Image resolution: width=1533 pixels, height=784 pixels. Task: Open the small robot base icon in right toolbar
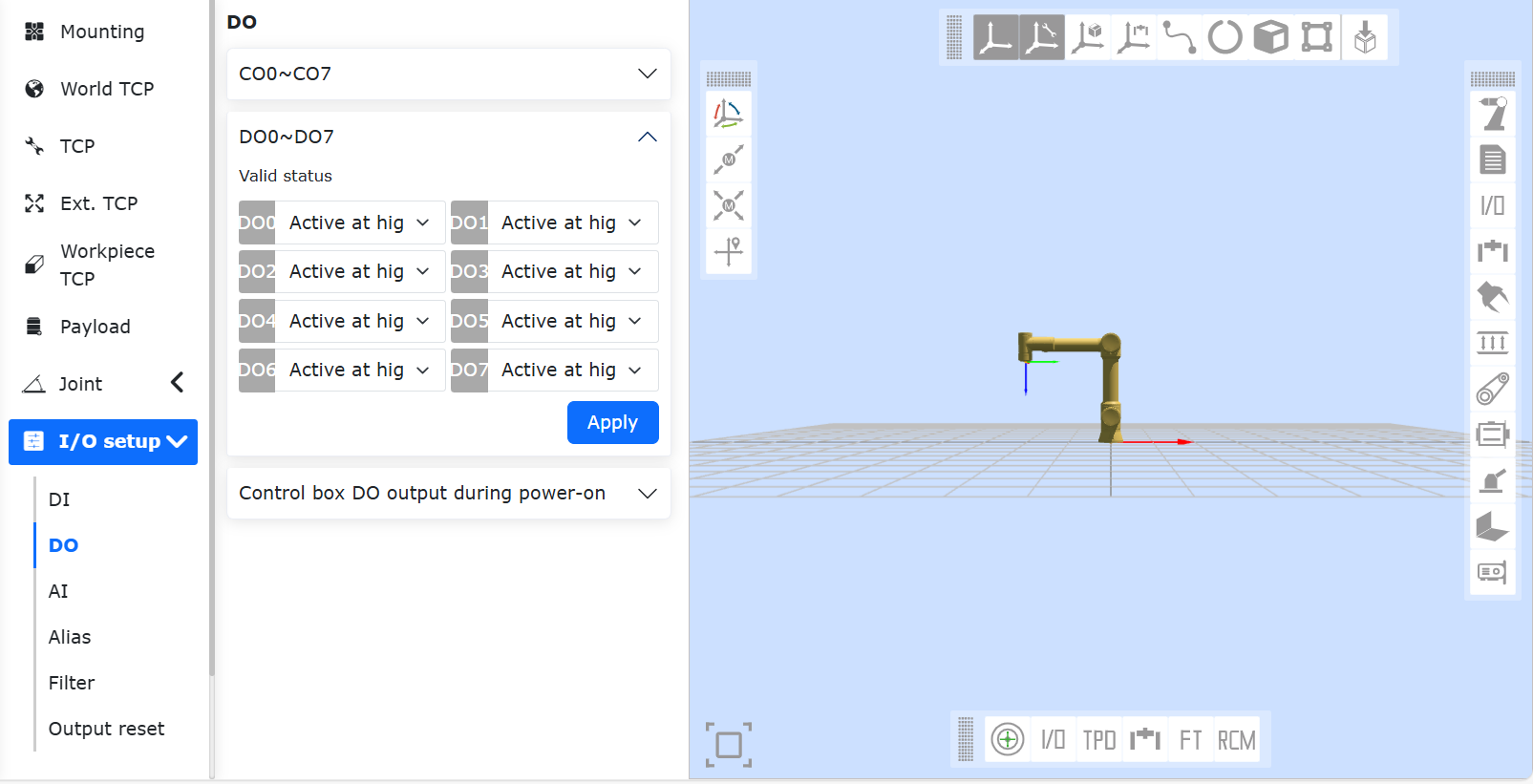1493,480
